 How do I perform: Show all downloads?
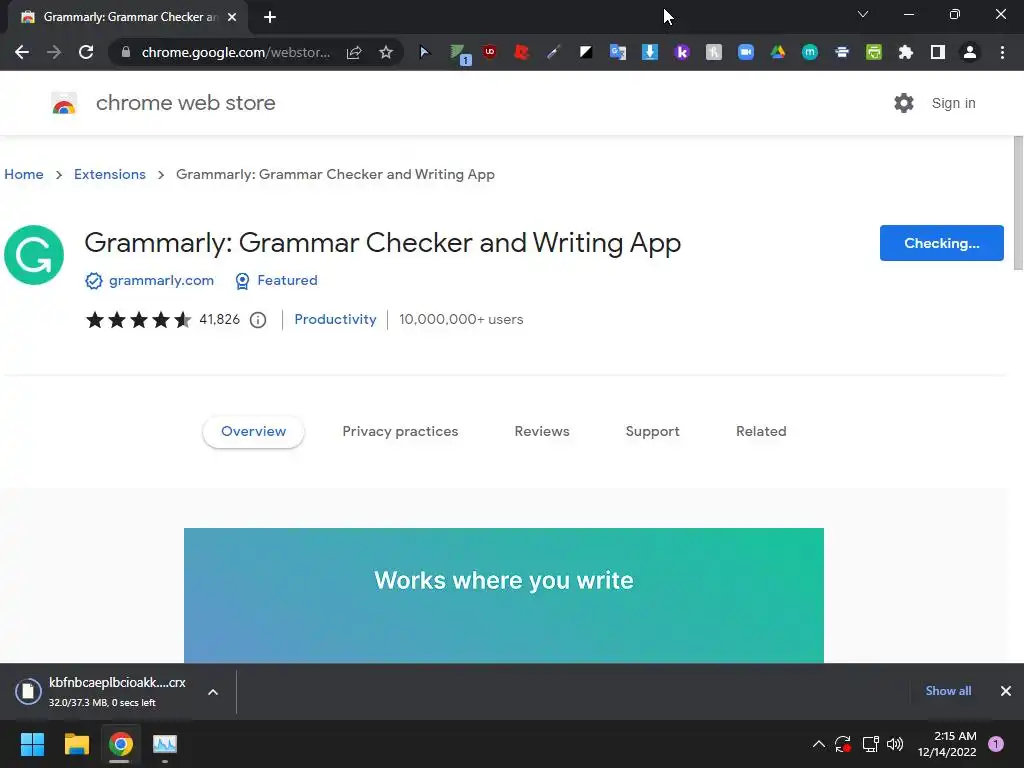coord(948,691)
